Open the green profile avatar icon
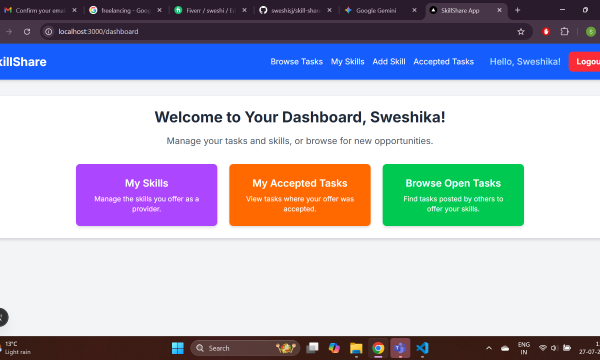This screenshot has width=600, height=360. point(590,32)
